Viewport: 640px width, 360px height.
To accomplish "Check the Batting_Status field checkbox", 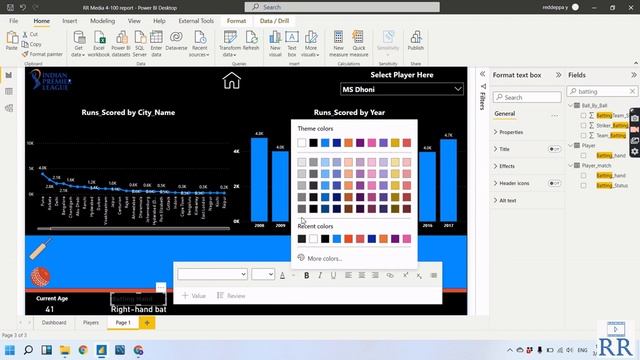I will [583, 186].
